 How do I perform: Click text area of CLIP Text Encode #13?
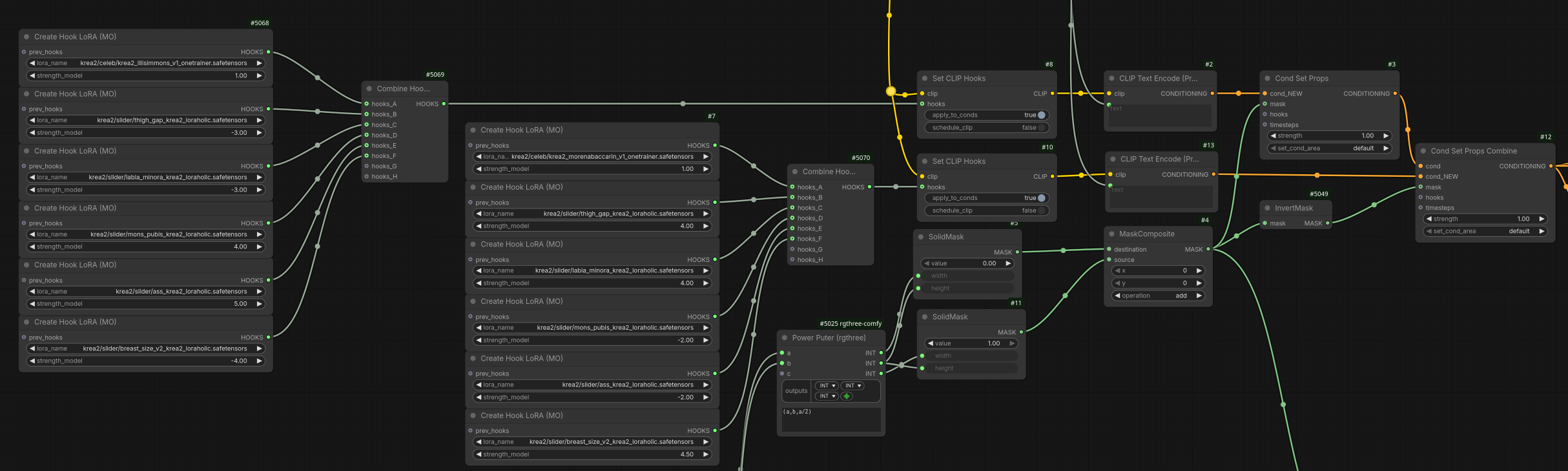(x=1161, y=197)
